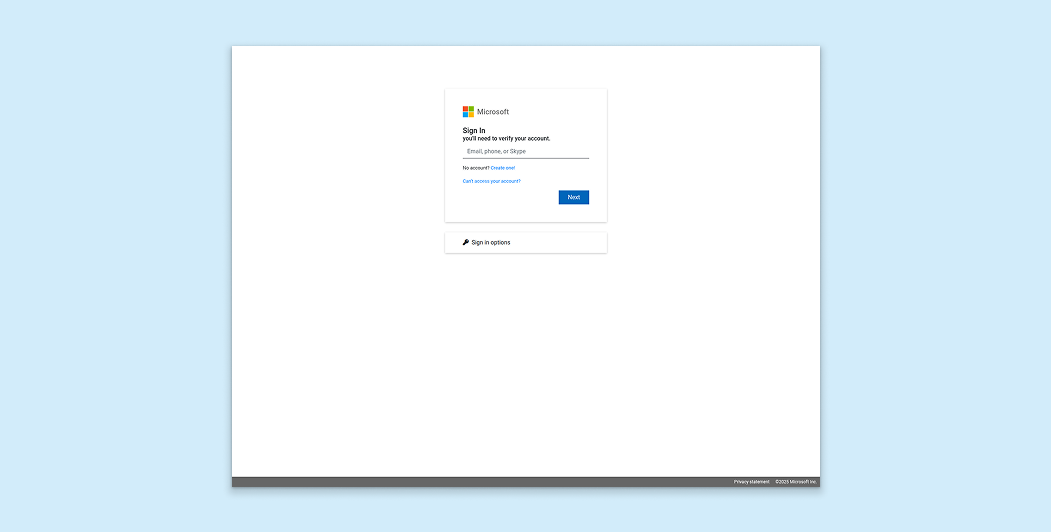Viewport: 1051px width, 532px height.
Task: Click the blue Next button
Action: pyautogui.click(x=574, y=197)
